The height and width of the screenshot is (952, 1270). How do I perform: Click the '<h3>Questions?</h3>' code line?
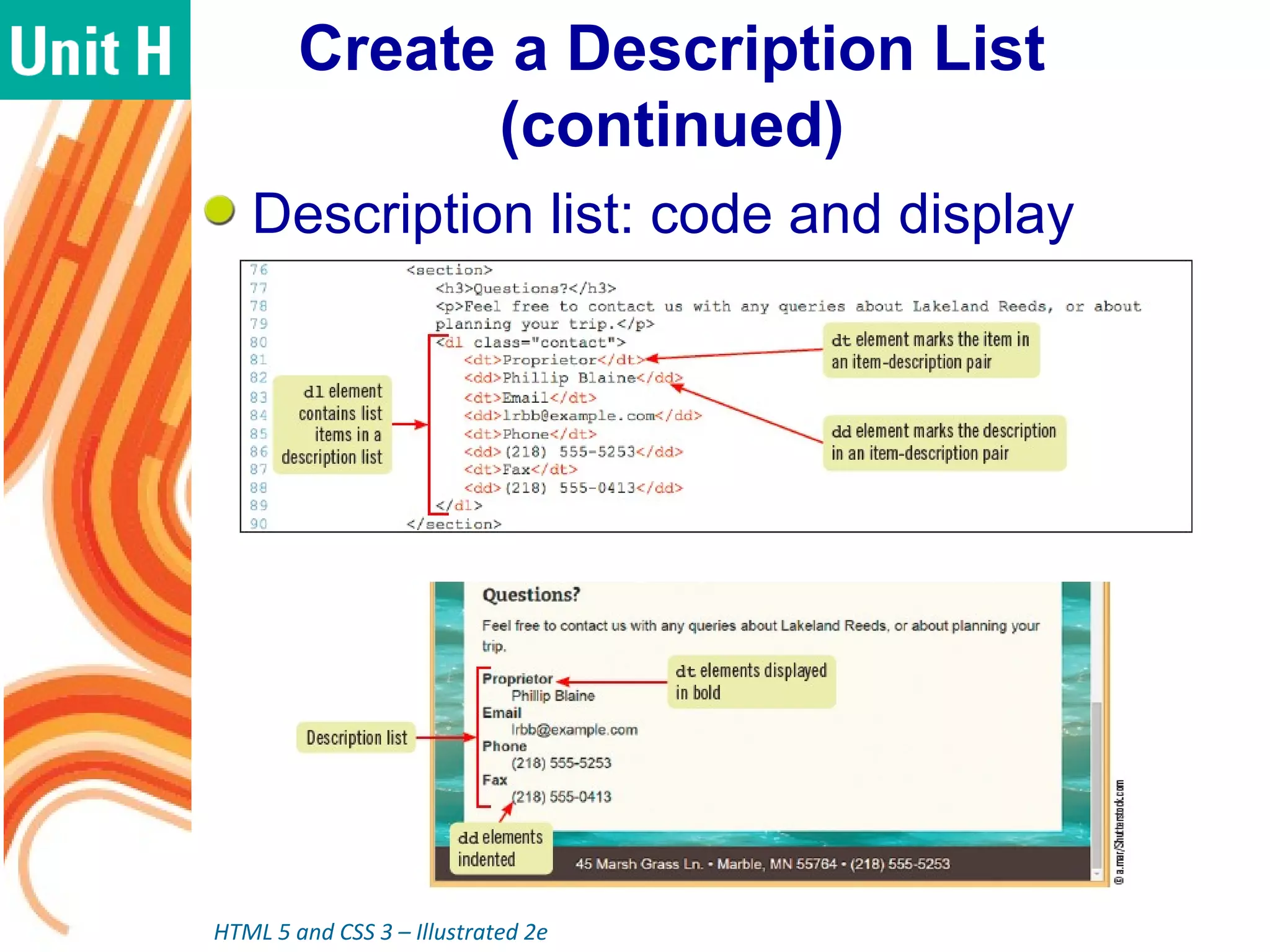click(525, 288)
